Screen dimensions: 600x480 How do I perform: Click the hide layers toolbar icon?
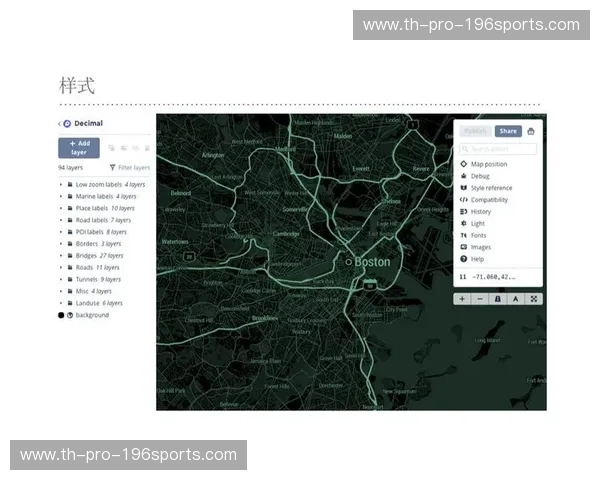(x=135, y=148)
